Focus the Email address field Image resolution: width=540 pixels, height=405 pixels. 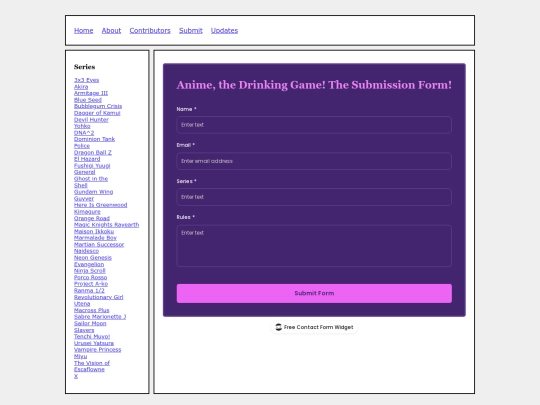click(x=314, y=161)
